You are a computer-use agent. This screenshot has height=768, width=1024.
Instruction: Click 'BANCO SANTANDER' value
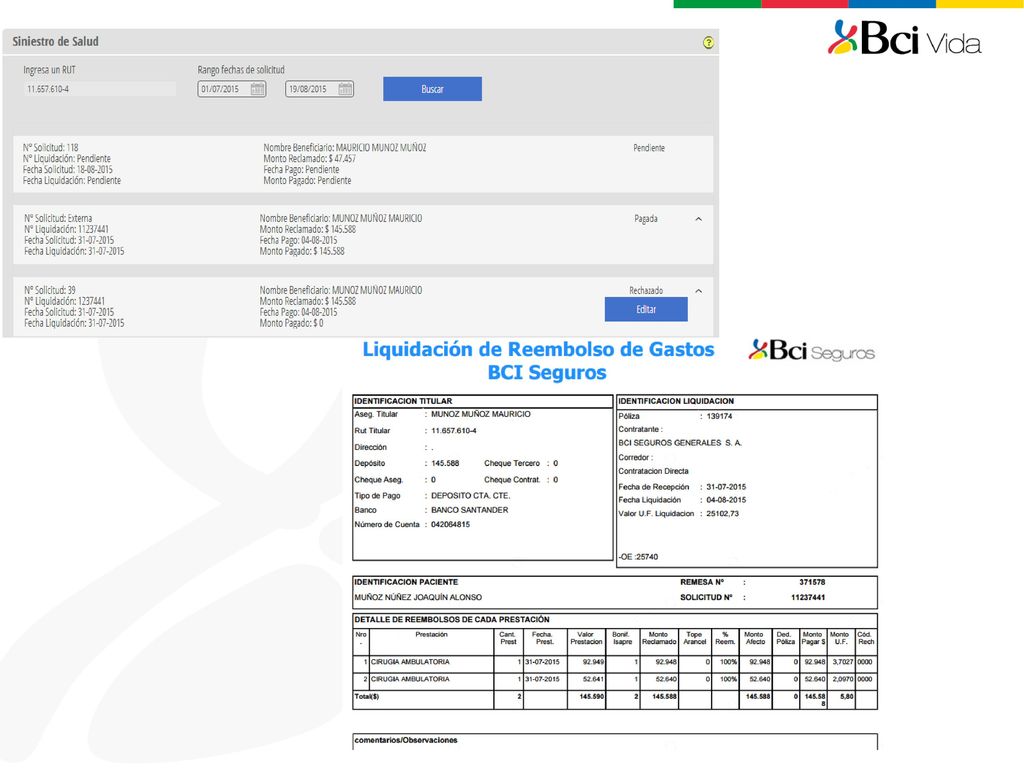(x=470, y=510)
